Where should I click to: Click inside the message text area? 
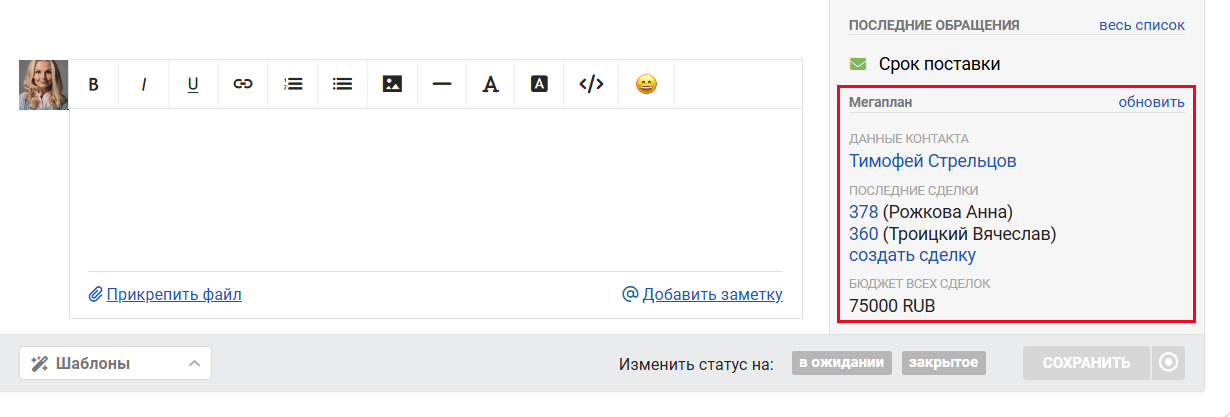[x=436, y=188]
